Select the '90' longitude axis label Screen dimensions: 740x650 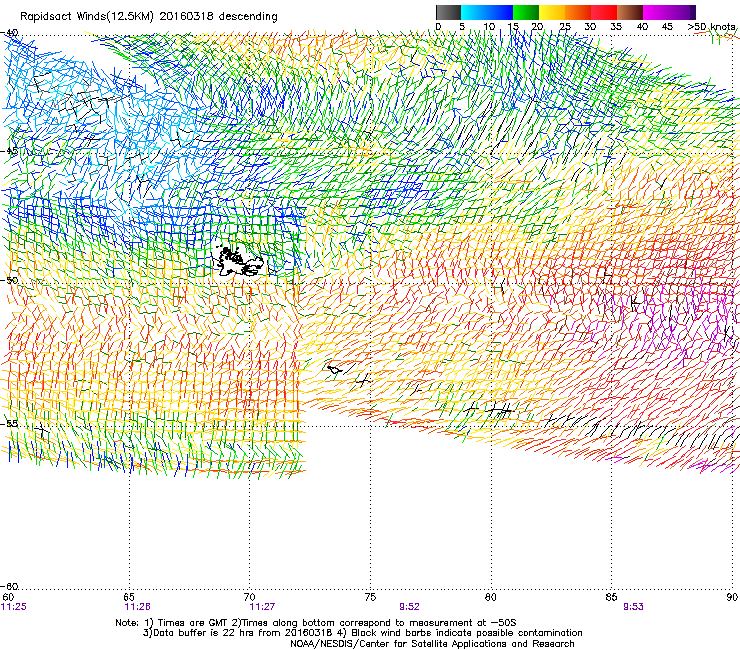coord(732,597)
